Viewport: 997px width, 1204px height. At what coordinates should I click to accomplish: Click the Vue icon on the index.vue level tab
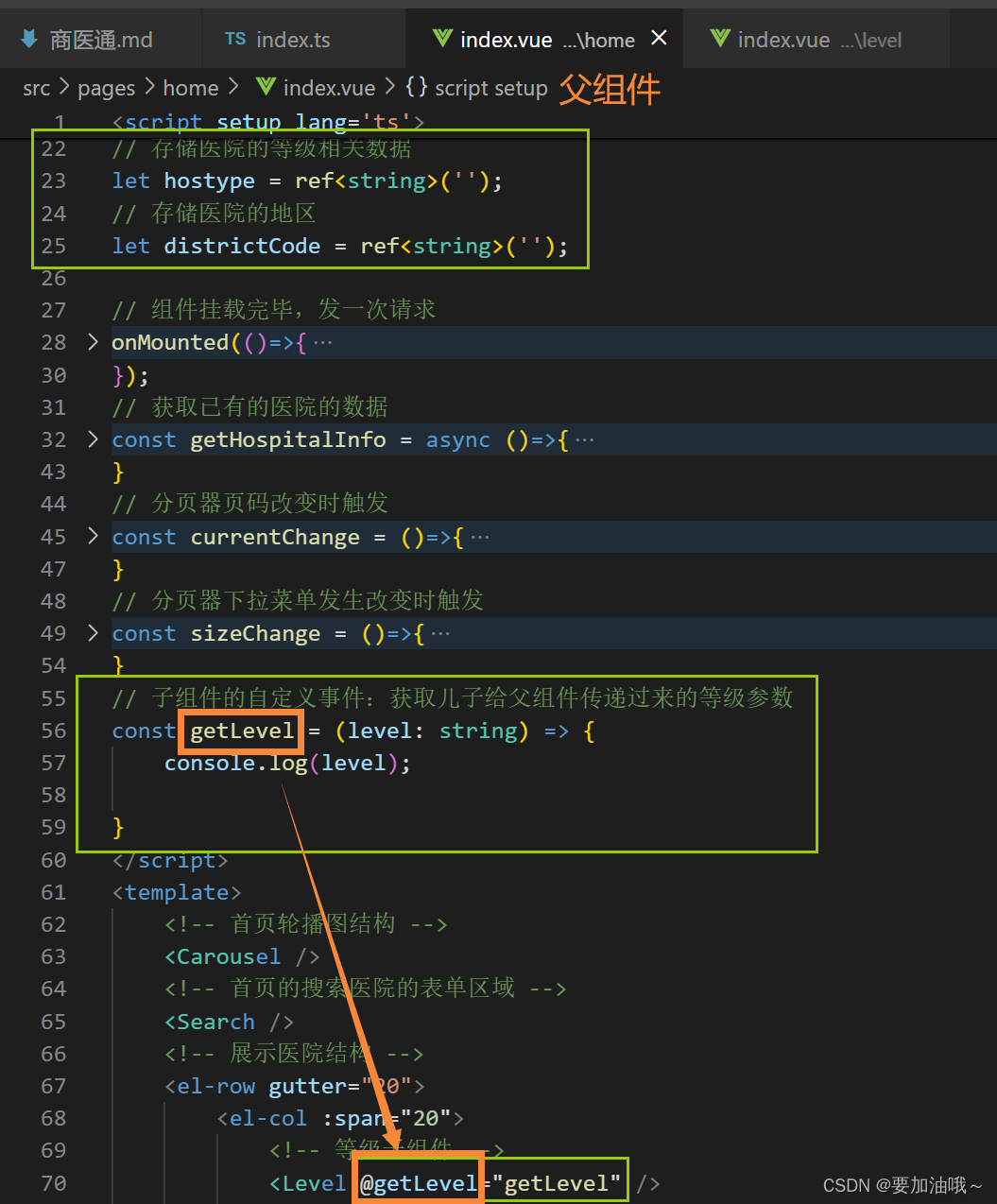(720, 40)
